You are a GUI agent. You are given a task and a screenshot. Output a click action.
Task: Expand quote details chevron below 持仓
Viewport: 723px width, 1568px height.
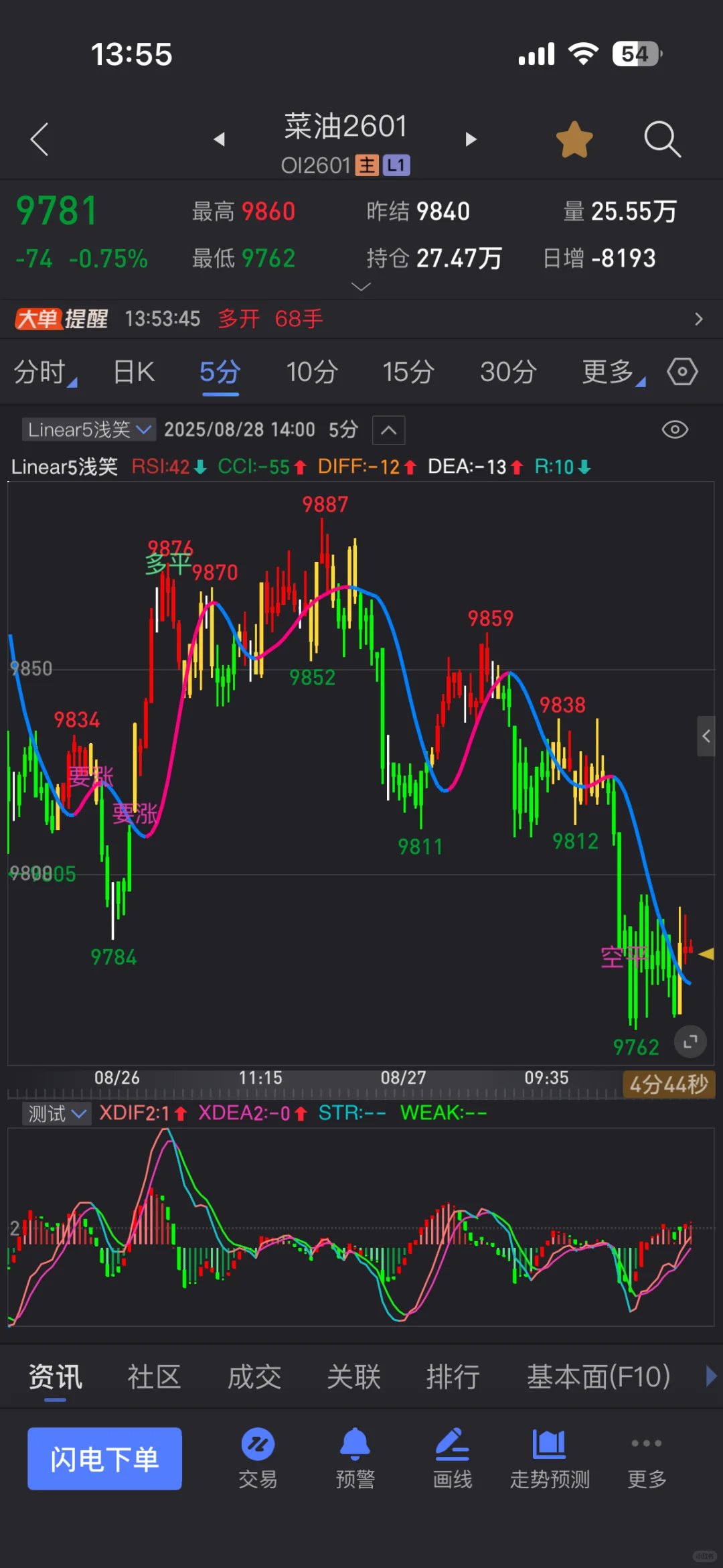click(361, 287)
